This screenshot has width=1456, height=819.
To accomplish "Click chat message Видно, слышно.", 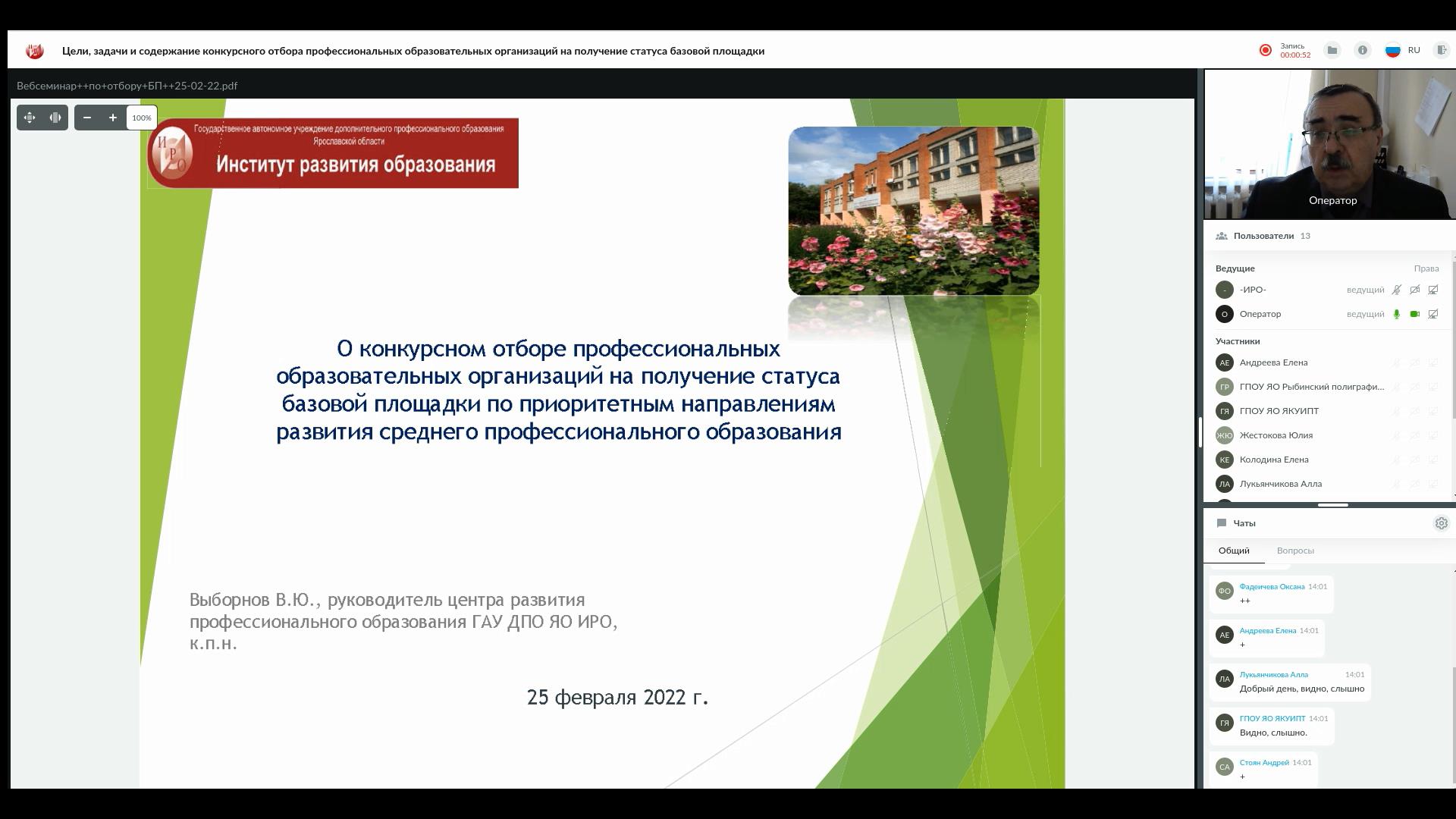I will click(x=1273, y=733).
